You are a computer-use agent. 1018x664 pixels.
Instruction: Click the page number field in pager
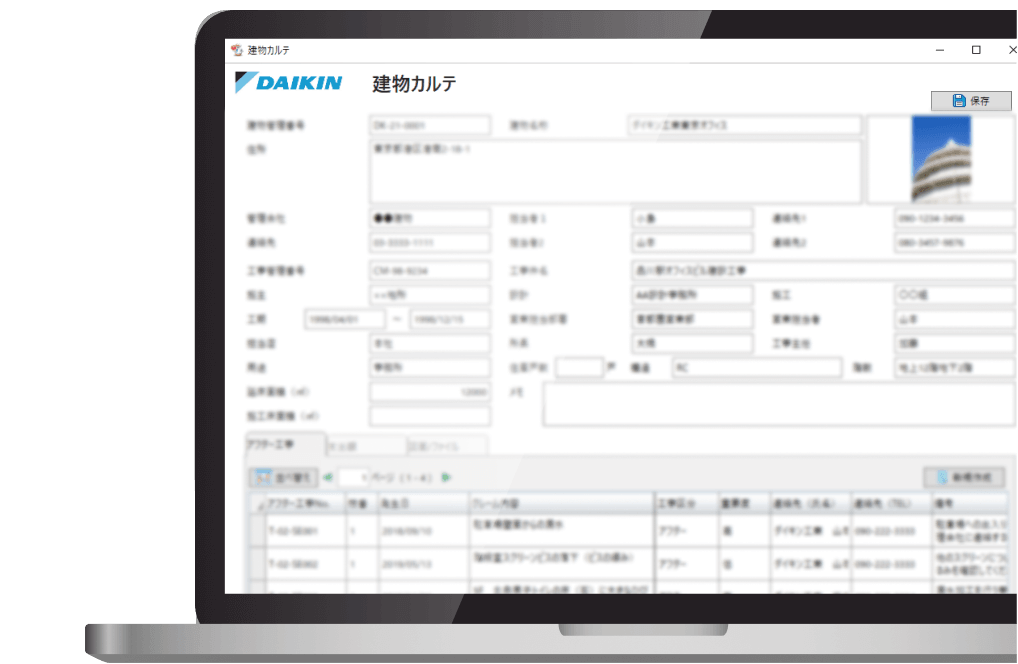(x=353, y=478)
